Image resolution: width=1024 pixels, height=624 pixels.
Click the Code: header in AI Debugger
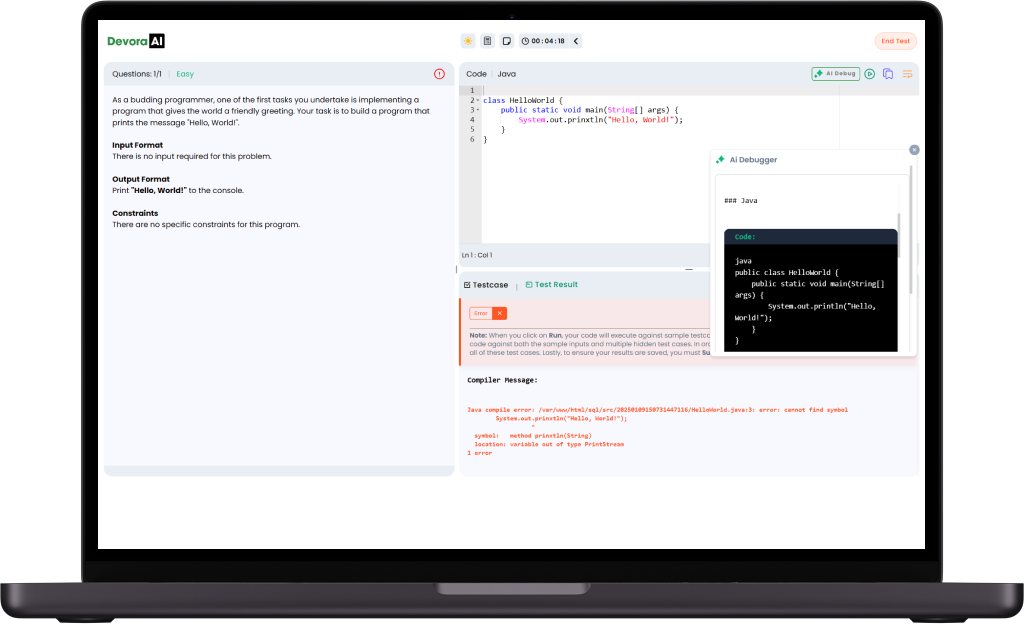click(810, 237)
